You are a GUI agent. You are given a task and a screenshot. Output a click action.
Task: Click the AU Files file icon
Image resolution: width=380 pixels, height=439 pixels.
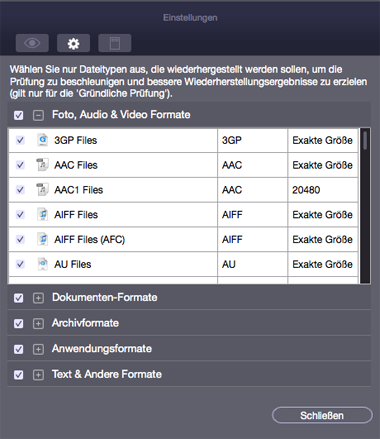click(x=42, y=264)
